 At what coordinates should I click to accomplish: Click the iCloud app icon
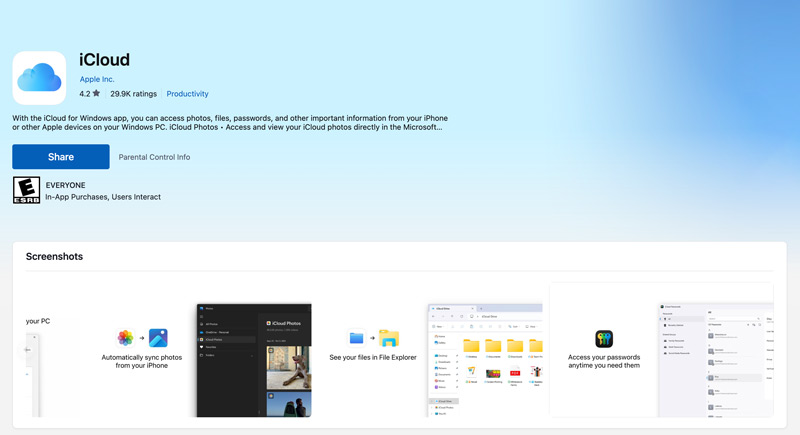click(39, 78)
